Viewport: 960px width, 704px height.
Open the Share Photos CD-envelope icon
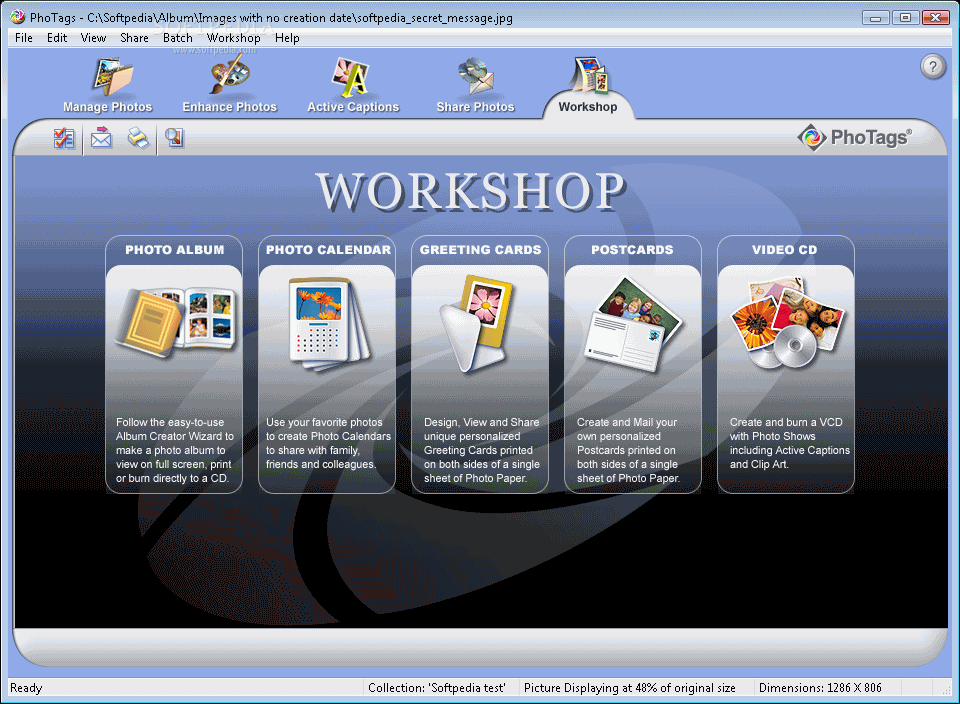(x=476, y=76)
